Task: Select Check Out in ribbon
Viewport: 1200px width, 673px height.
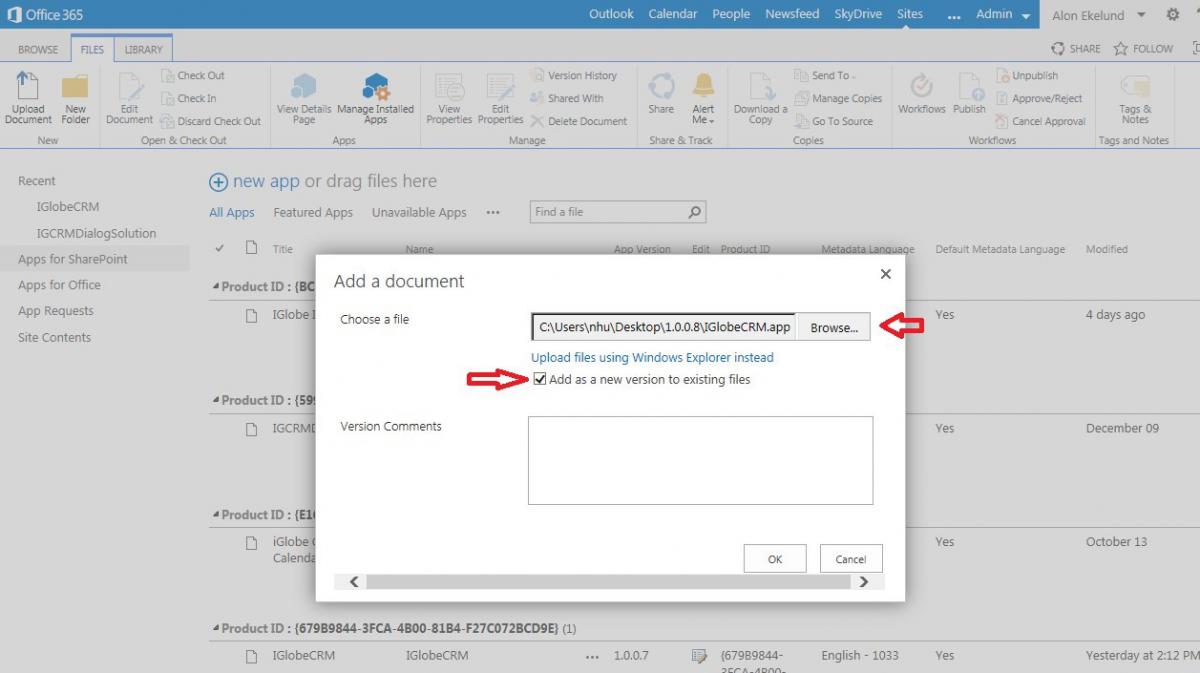Action: 193,75
